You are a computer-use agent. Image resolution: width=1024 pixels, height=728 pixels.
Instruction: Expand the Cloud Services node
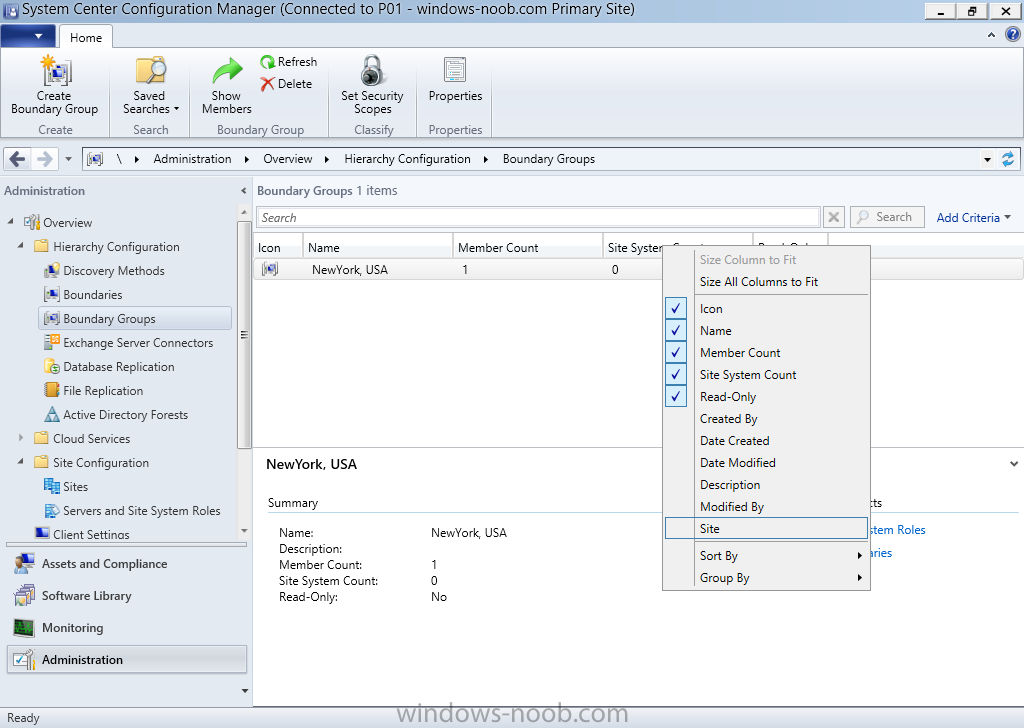point(21,438)
